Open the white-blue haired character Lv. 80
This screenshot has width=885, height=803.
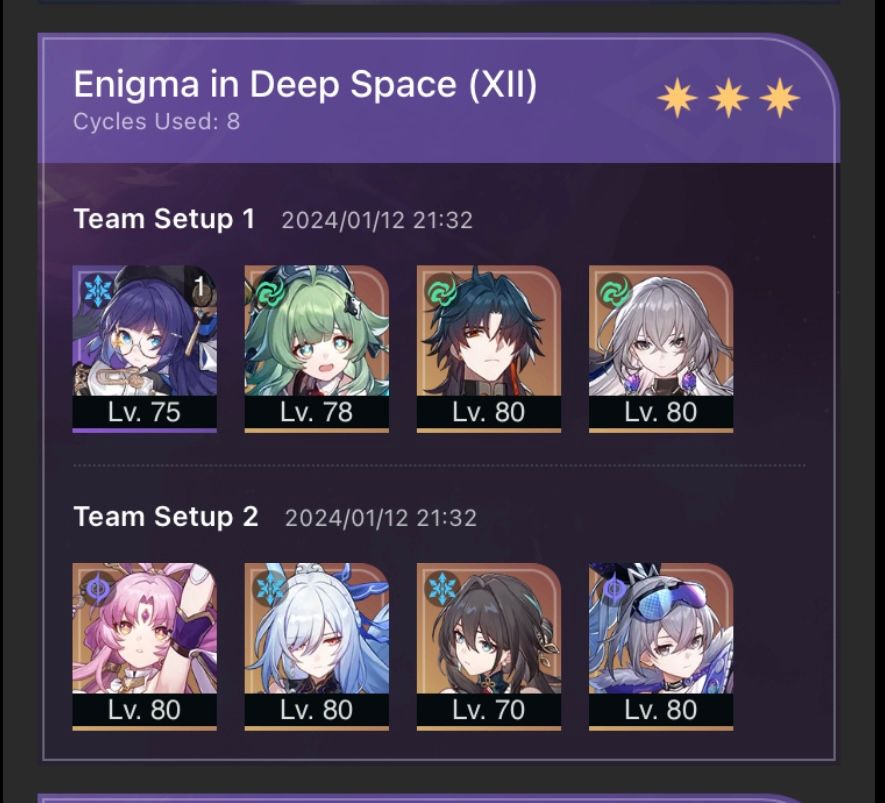(x=317, y=646)
